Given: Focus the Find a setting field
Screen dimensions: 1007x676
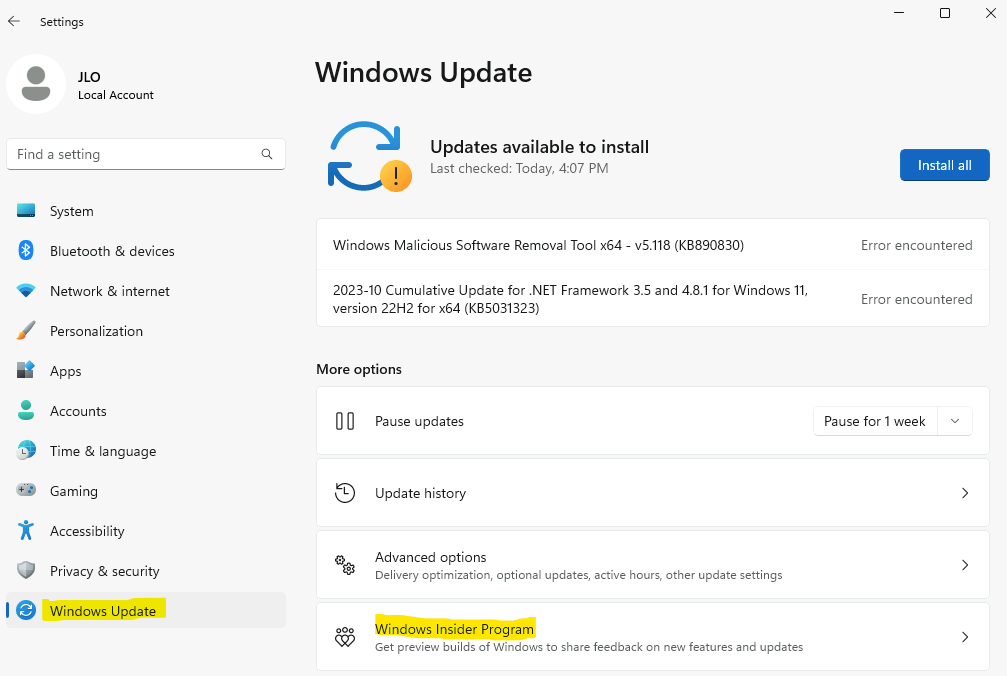Looking at the screenshot, I should coord(146,154).
